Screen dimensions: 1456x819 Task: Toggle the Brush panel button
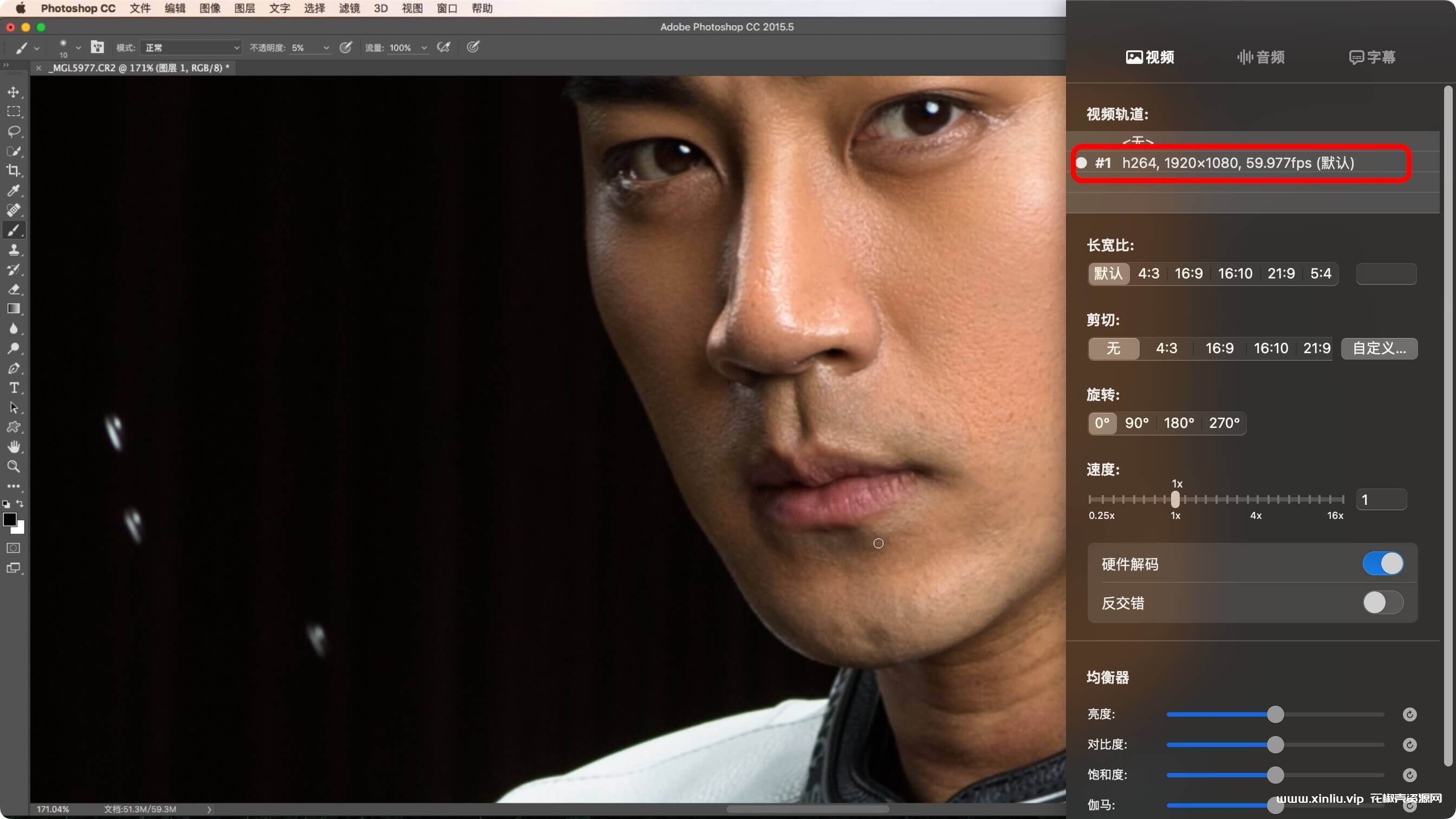[97, 47]
